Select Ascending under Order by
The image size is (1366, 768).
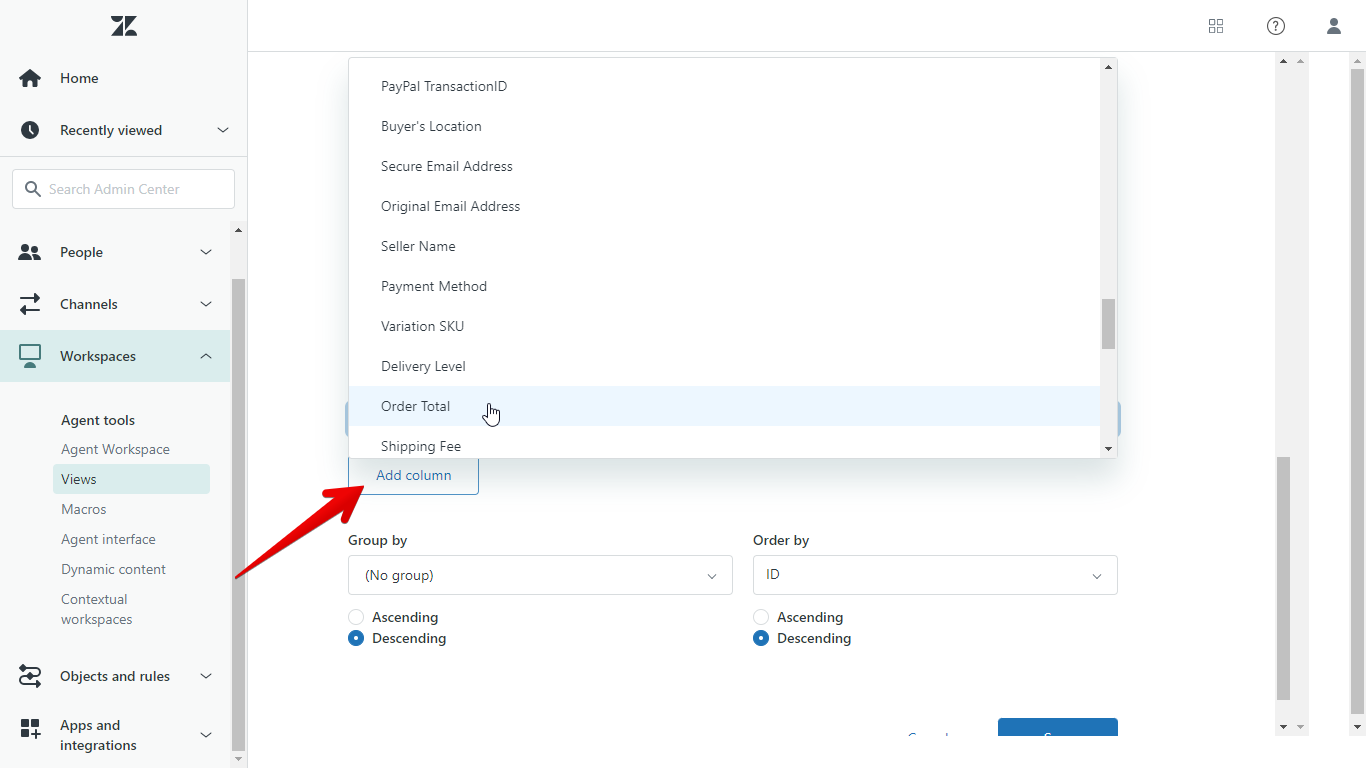[x=761, y=617]
